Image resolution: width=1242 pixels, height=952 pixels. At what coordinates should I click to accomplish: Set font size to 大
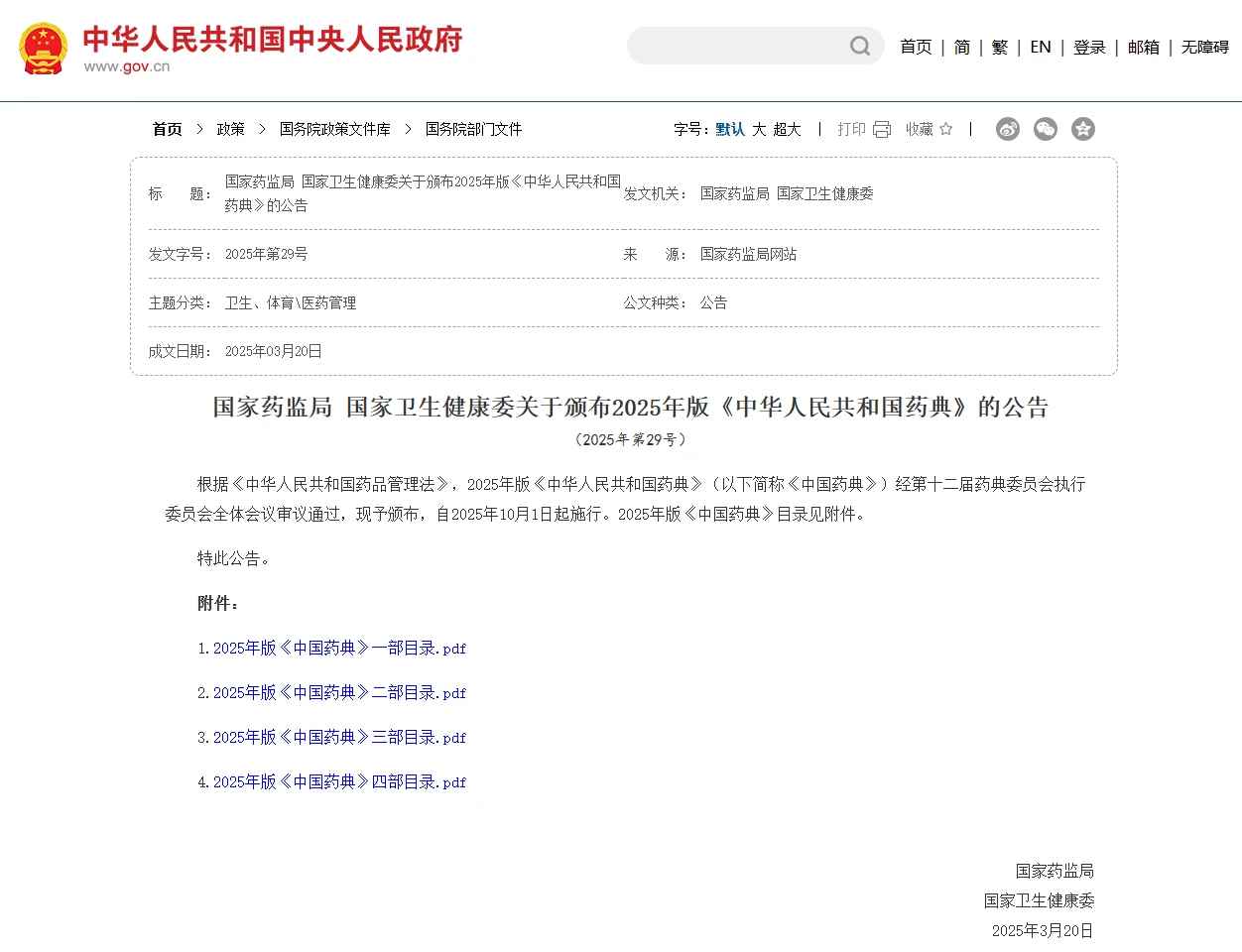759,129
